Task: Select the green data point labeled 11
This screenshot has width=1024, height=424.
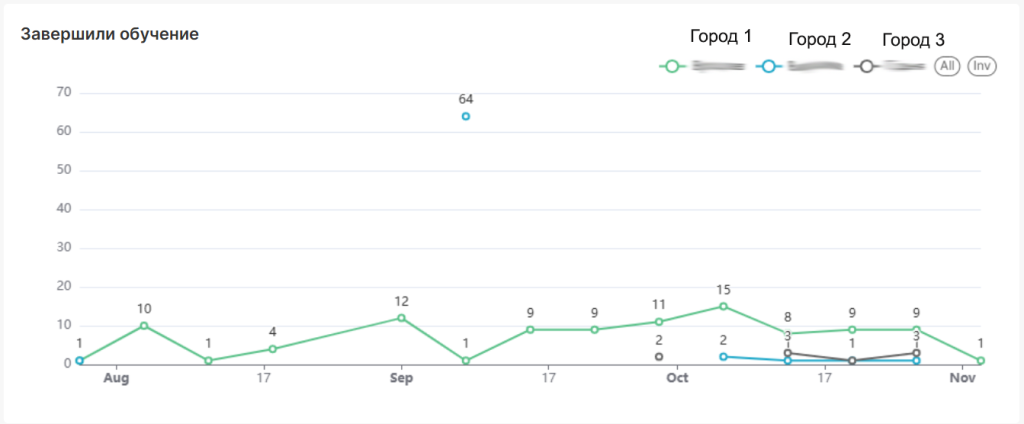Action: click(659, 321)
